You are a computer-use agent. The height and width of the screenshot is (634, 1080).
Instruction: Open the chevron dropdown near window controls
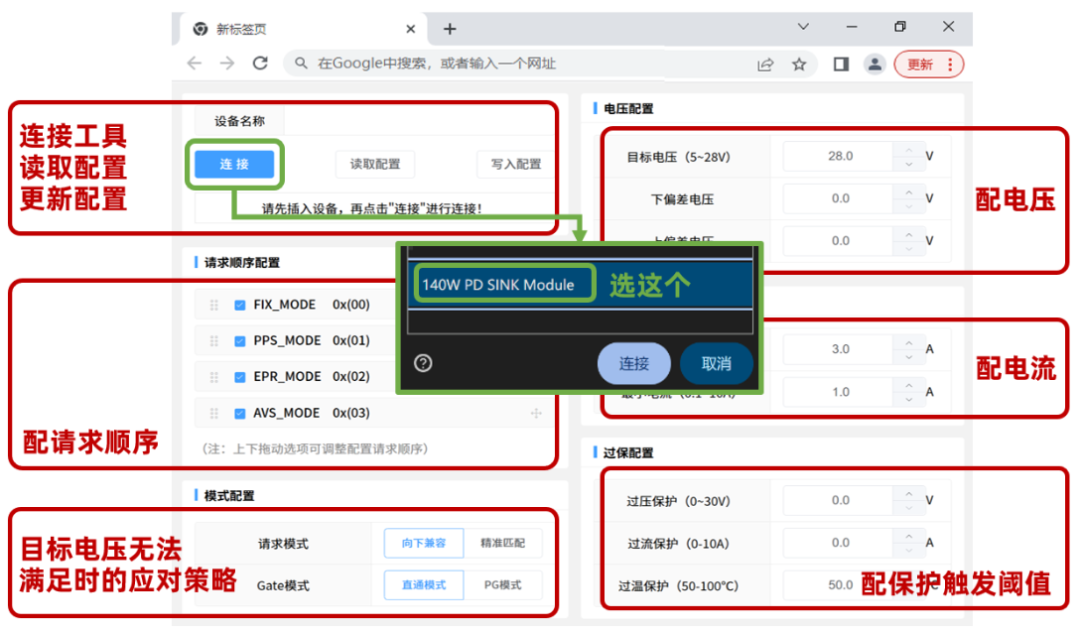click(803, 26)
